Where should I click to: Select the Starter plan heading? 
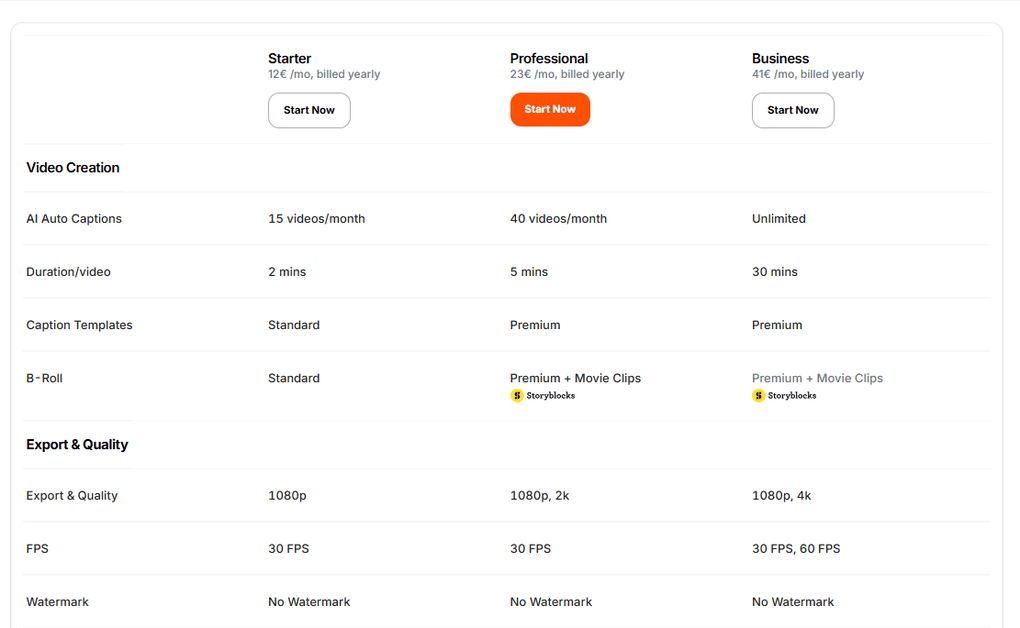(289, 59)
